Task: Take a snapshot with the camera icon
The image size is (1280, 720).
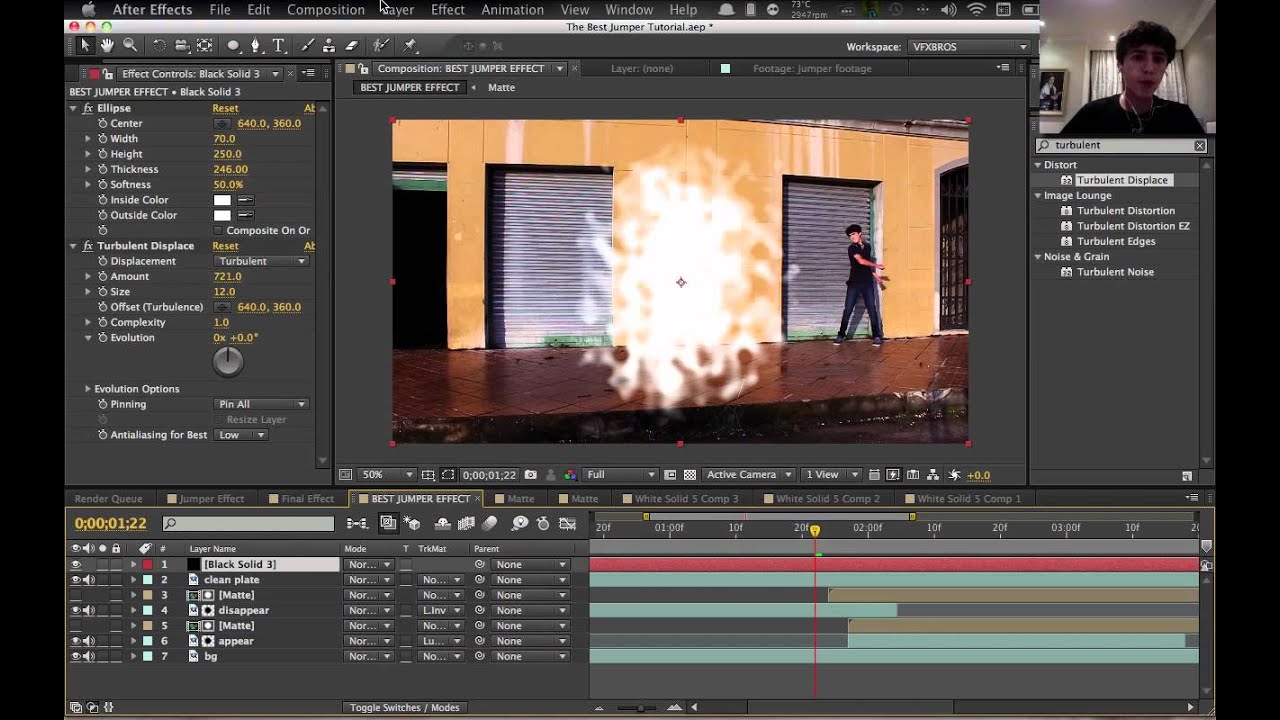Action: (x=530, y=475)
